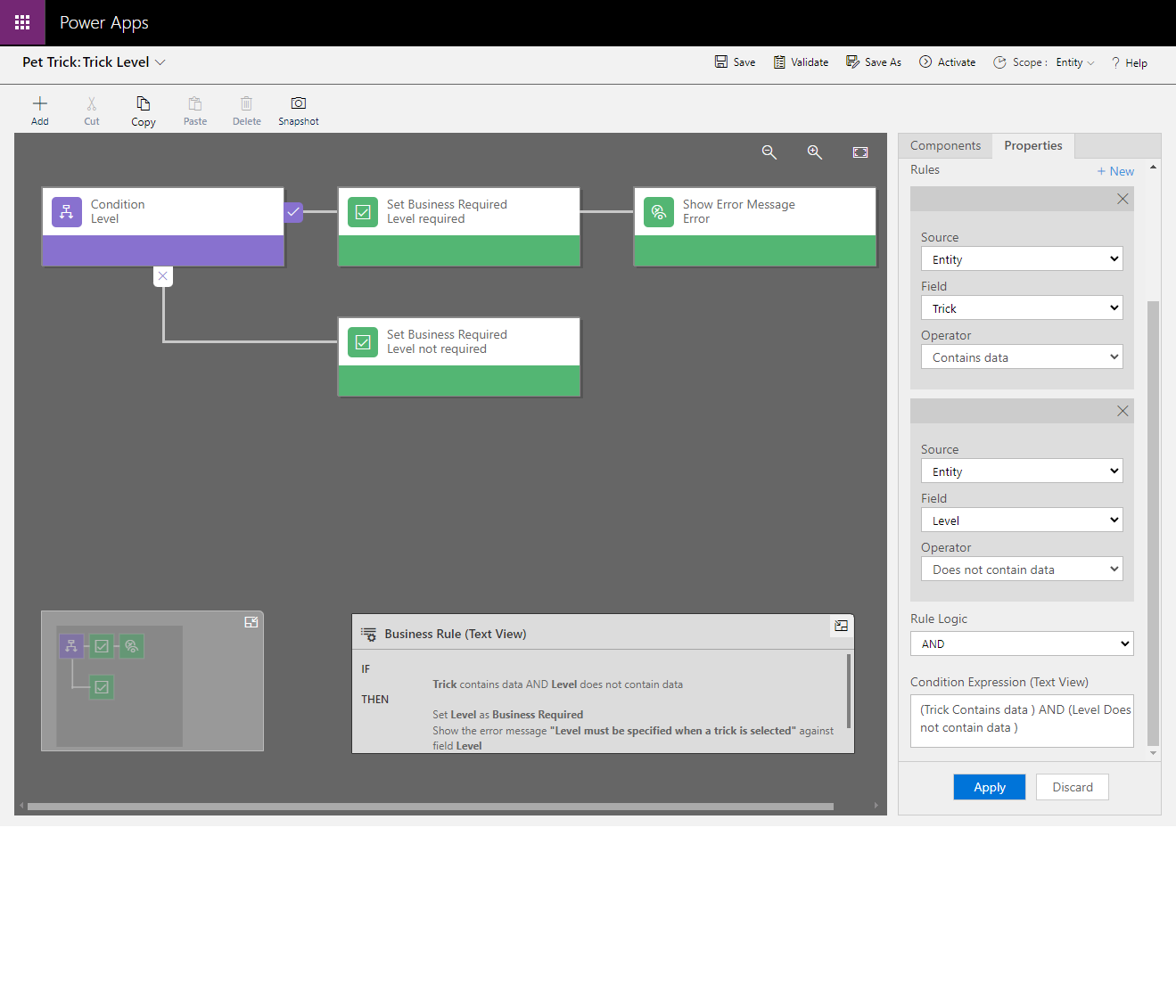Click the Text View panel scrollbar
Screen dimensions: 1176x1008
click(x=849, y=691)
